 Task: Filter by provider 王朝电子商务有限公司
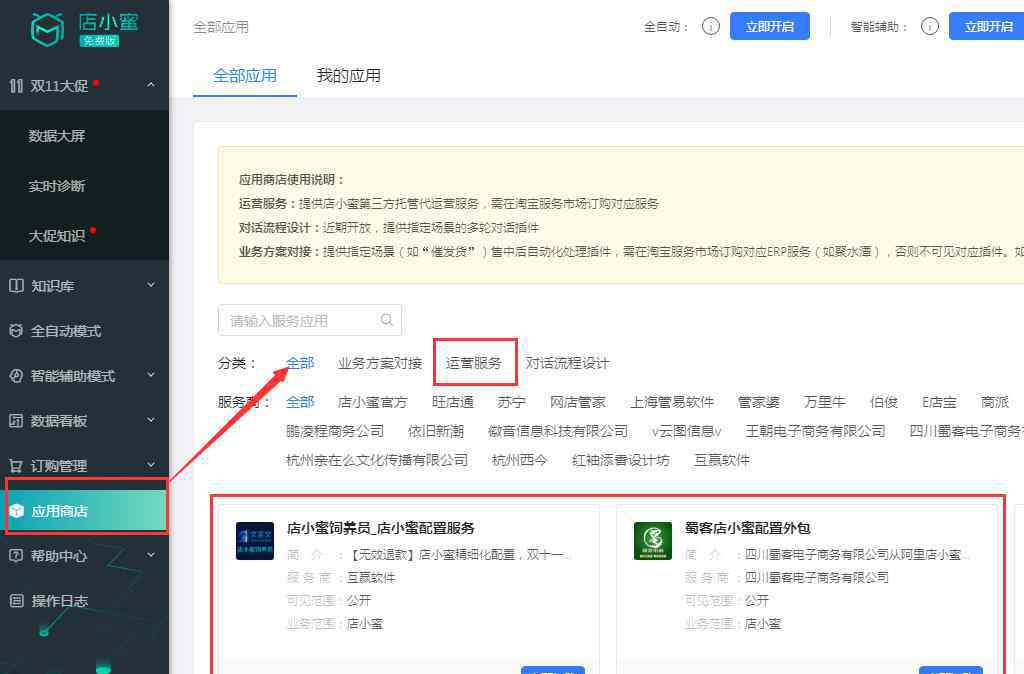pyautogui.click(x=816, y=431)
